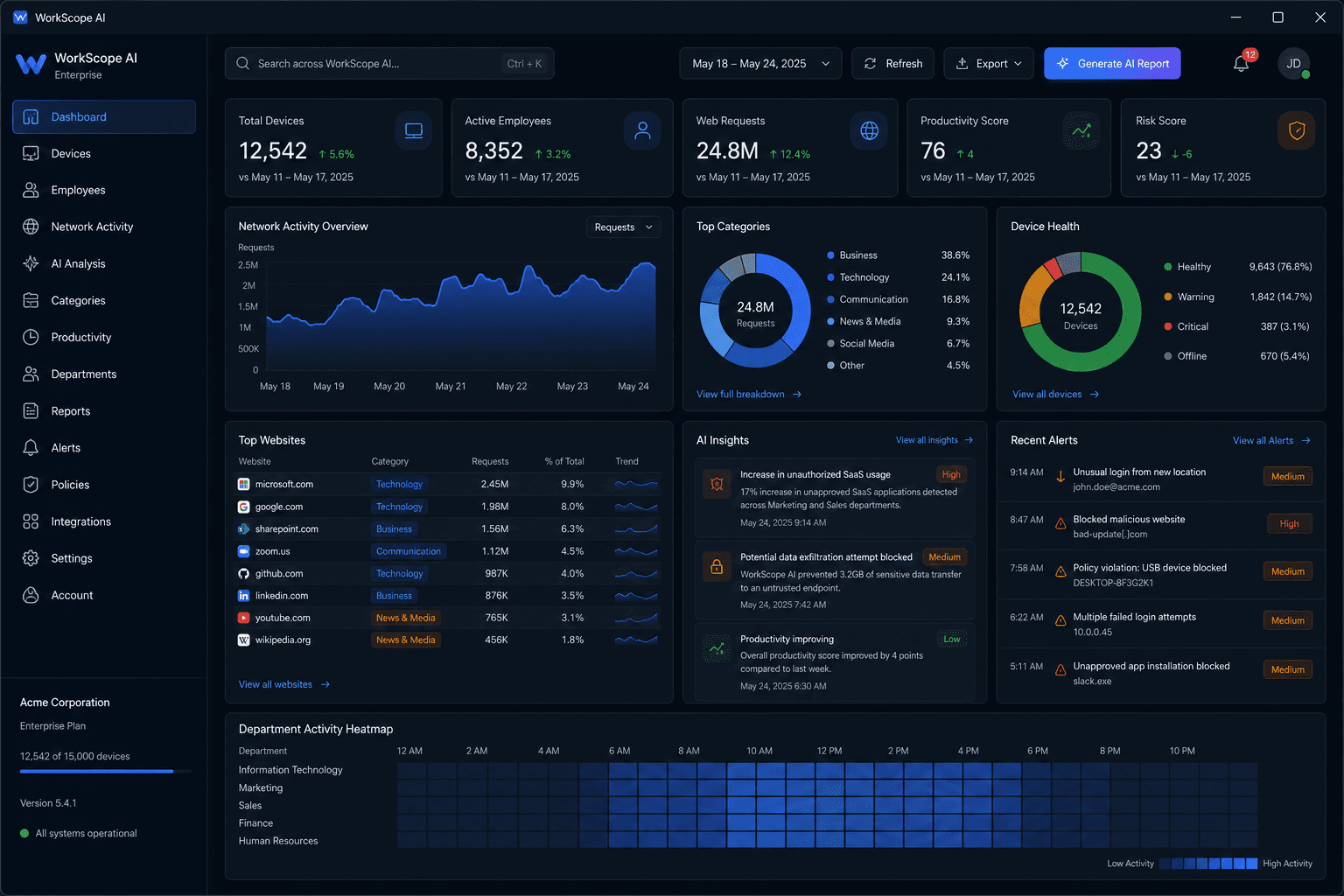
Task: Go to Departments in the sidebar
Action: click(x=104, y=374)
